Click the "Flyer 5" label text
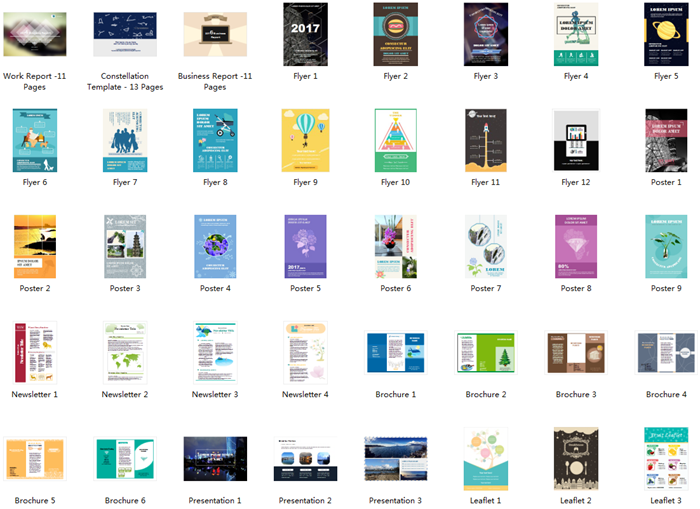This screenshot has width=700, height=509. (x=666, y=76)
